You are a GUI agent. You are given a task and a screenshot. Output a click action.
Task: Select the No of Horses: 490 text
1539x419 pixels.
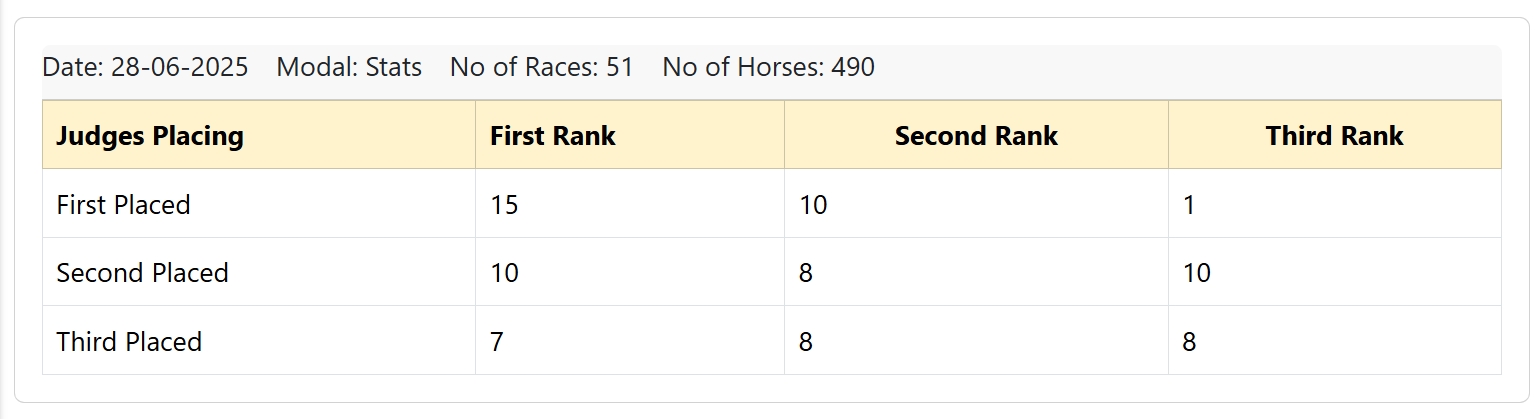point(768,67)
